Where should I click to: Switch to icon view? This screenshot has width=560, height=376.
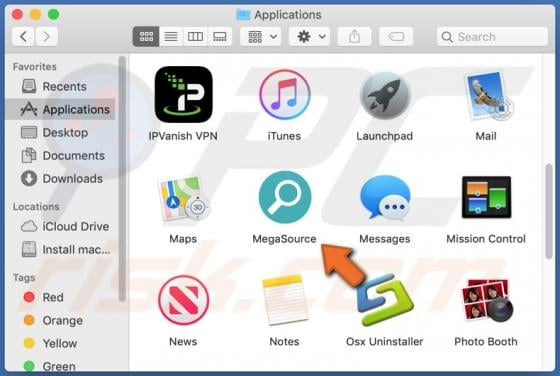click(146, 36)
